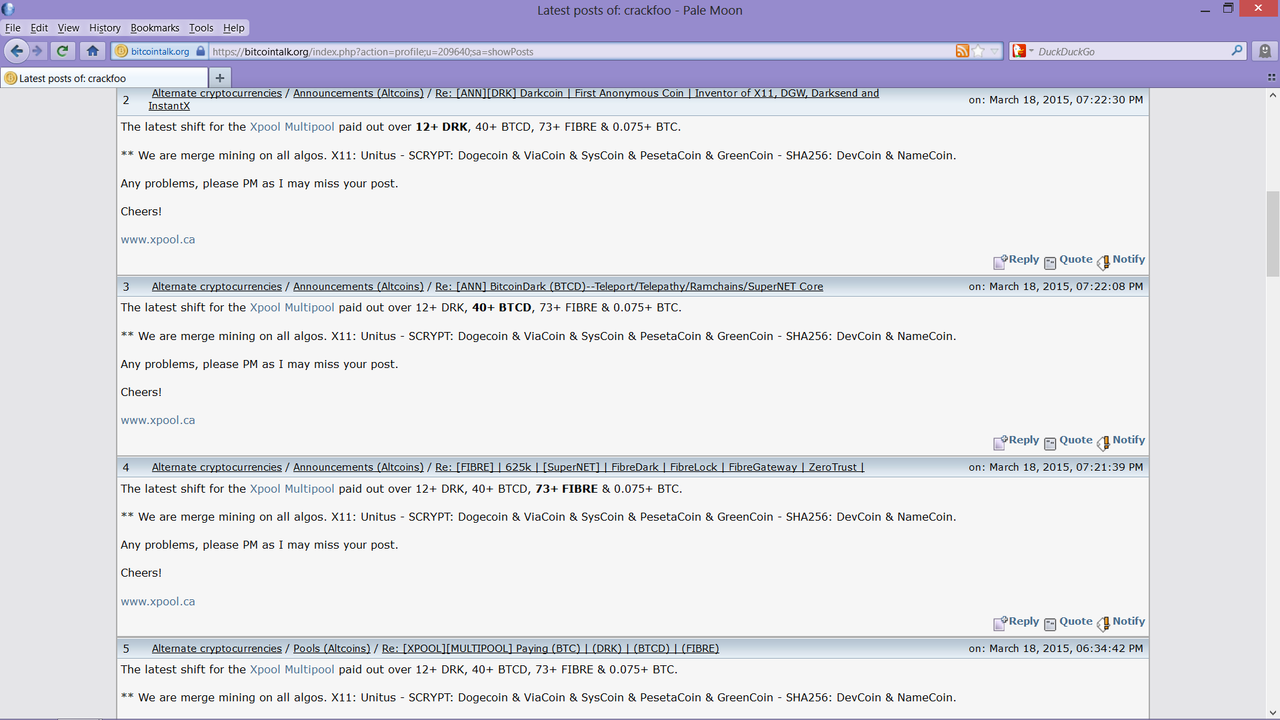Click the browser Back arrow button
Screen dimensions: 1280x720
pos(16,51)
